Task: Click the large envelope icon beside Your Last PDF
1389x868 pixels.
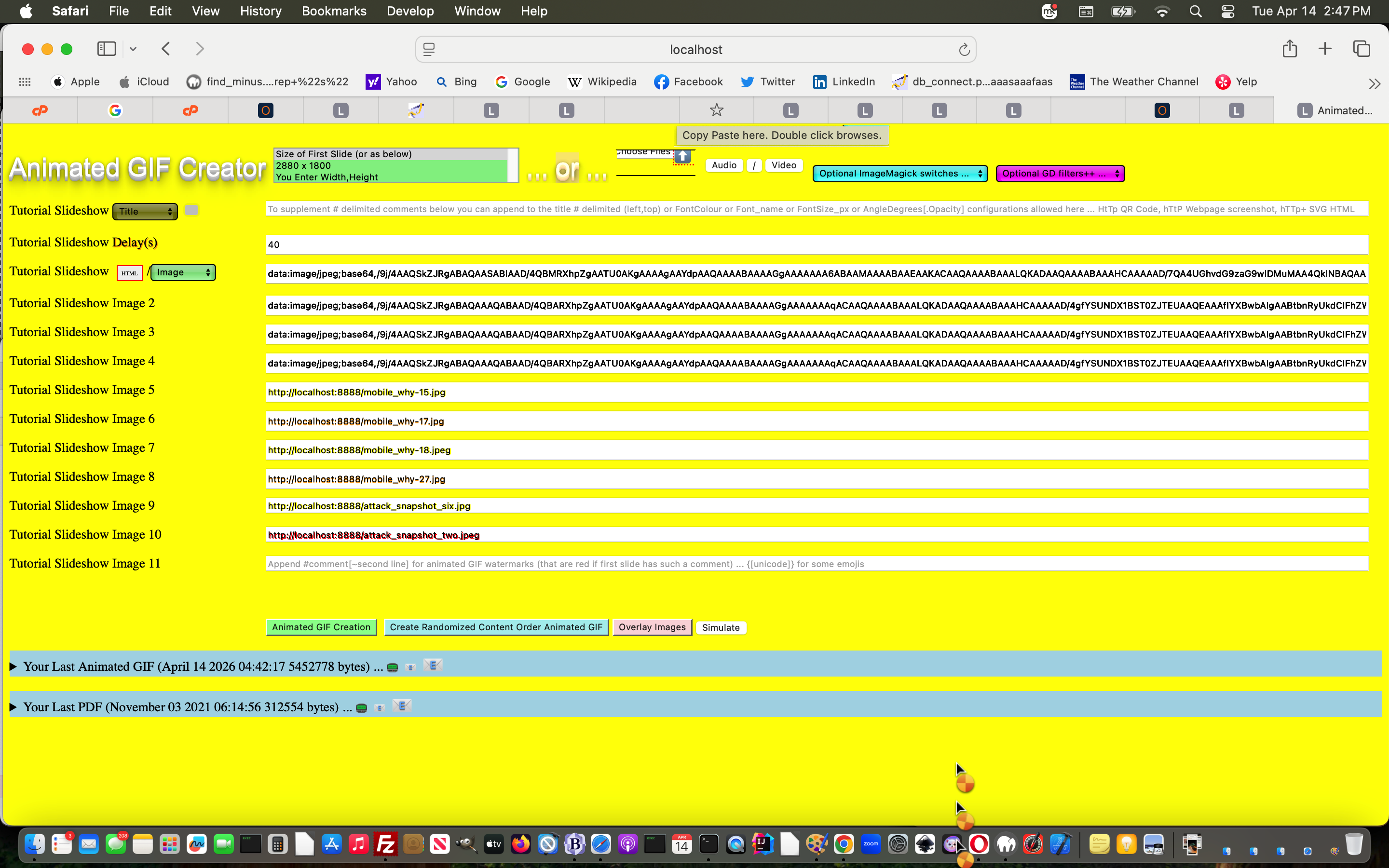Action: point(402,705)
